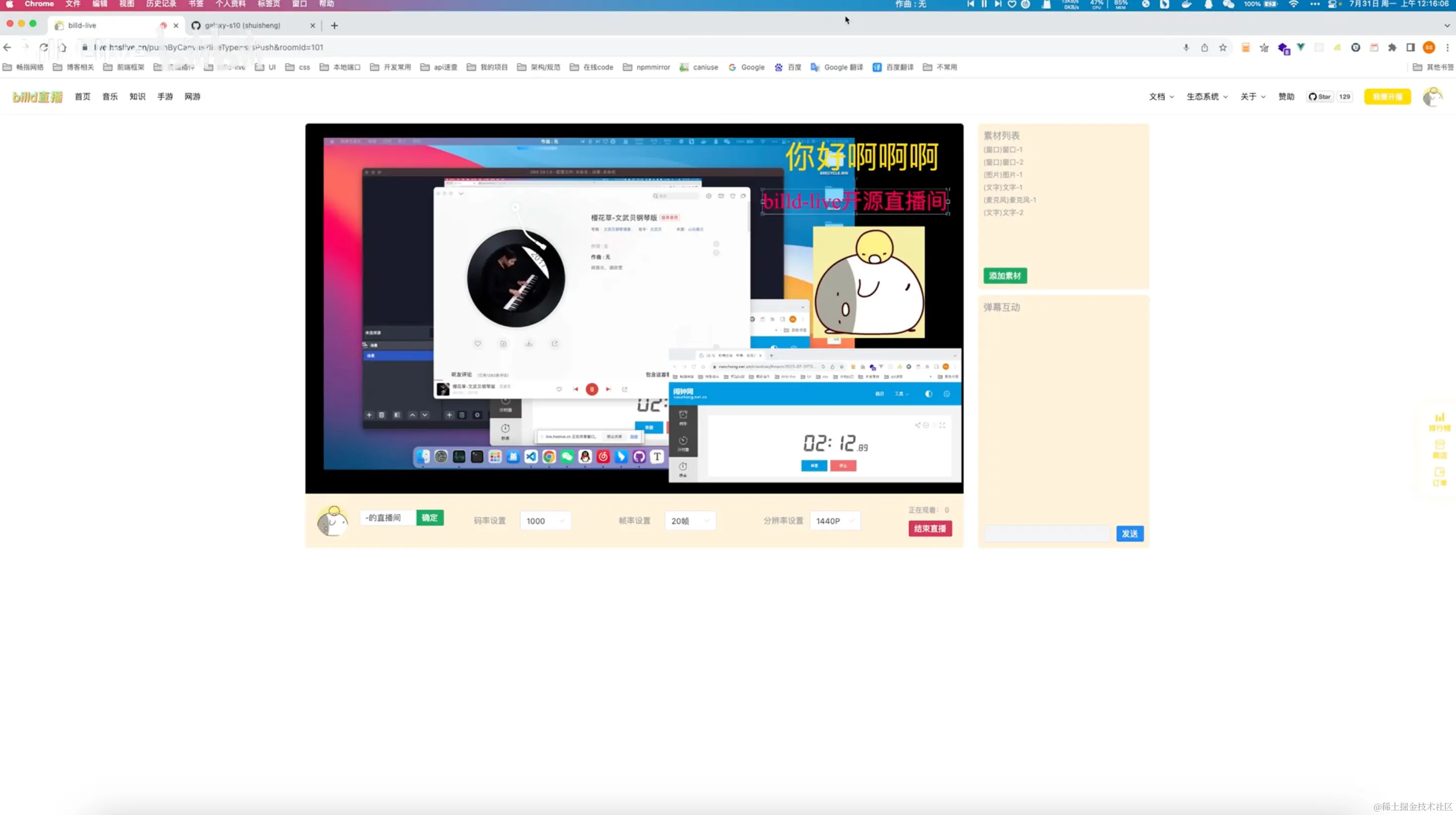Open the Chrome three-dot menu
1456x815 pixels.
pyautogui.click(x=1448, y=48)
